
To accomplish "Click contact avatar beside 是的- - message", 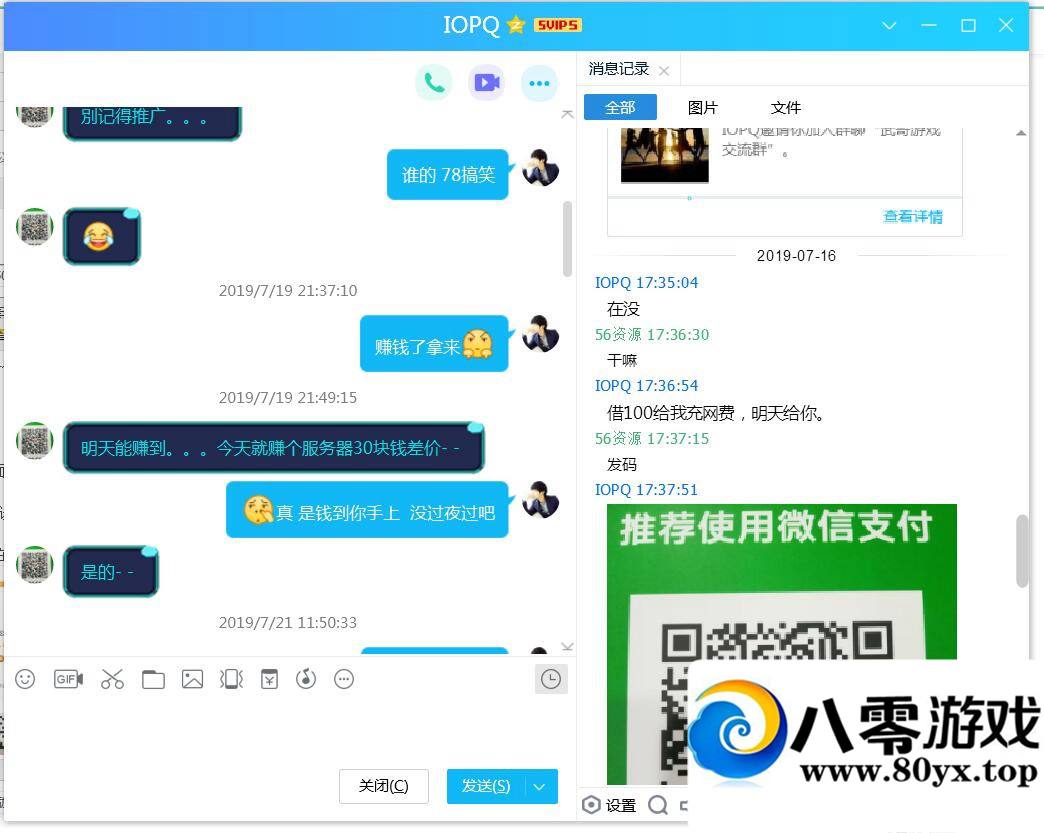I will (35, 565).
